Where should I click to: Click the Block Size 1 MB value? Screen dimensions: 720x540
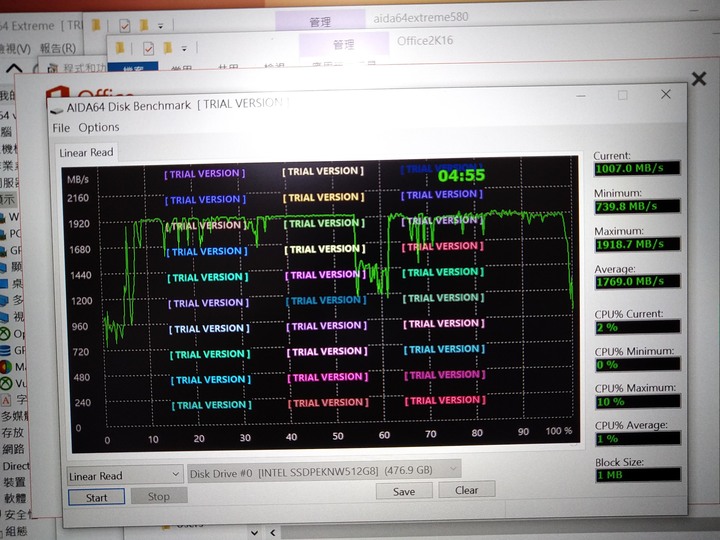[638, 475]
